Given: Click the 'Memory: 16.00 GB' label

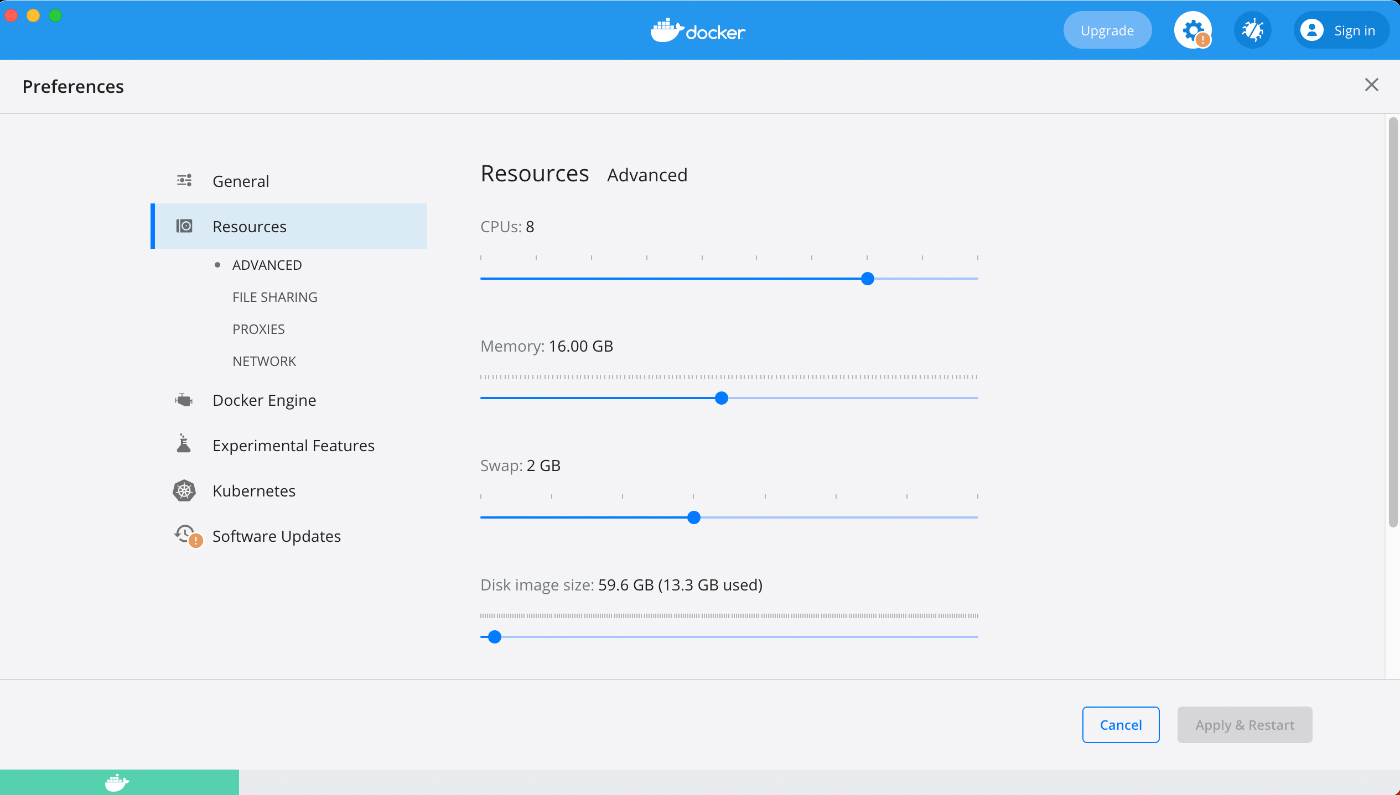Looking at the screenshot, I should [547, 346].
